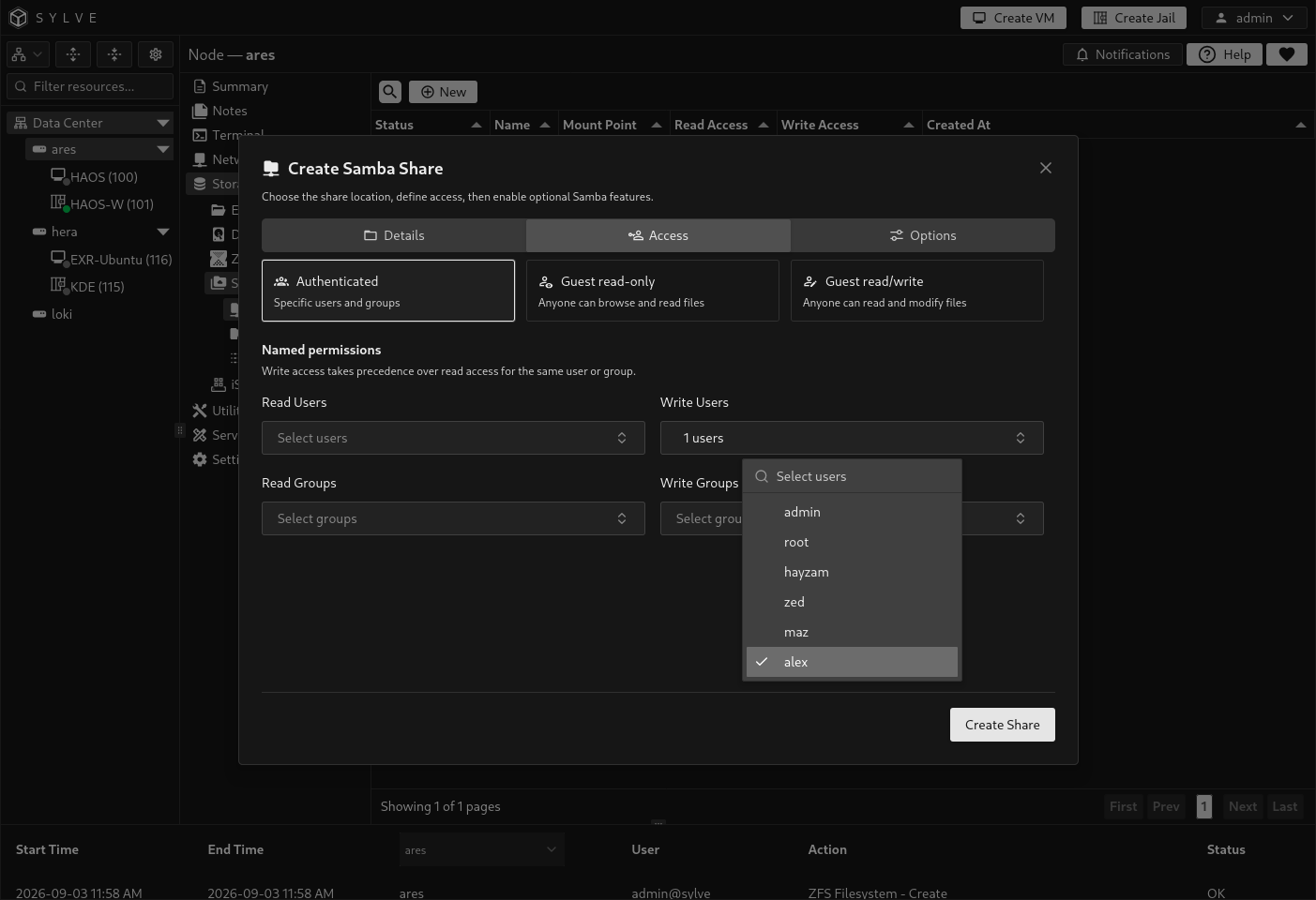This screenshot has height=900, width=1316.
Task: Click the New share button
Action: tap(443, 92)
